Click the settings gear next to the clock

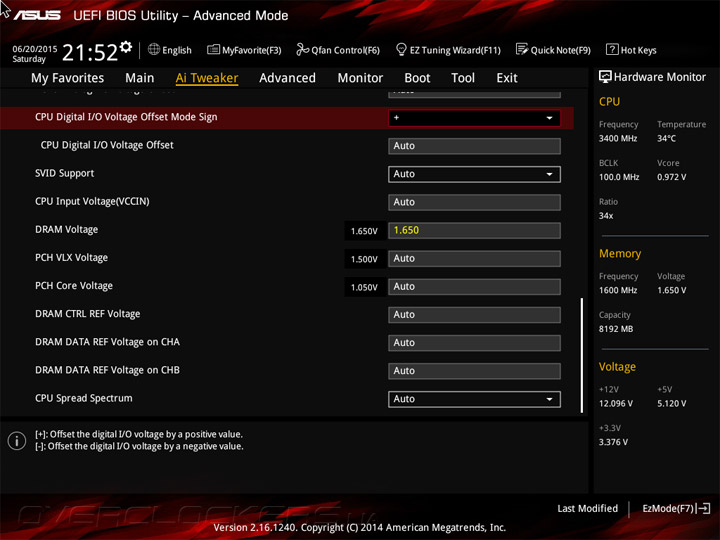point(126,47)
